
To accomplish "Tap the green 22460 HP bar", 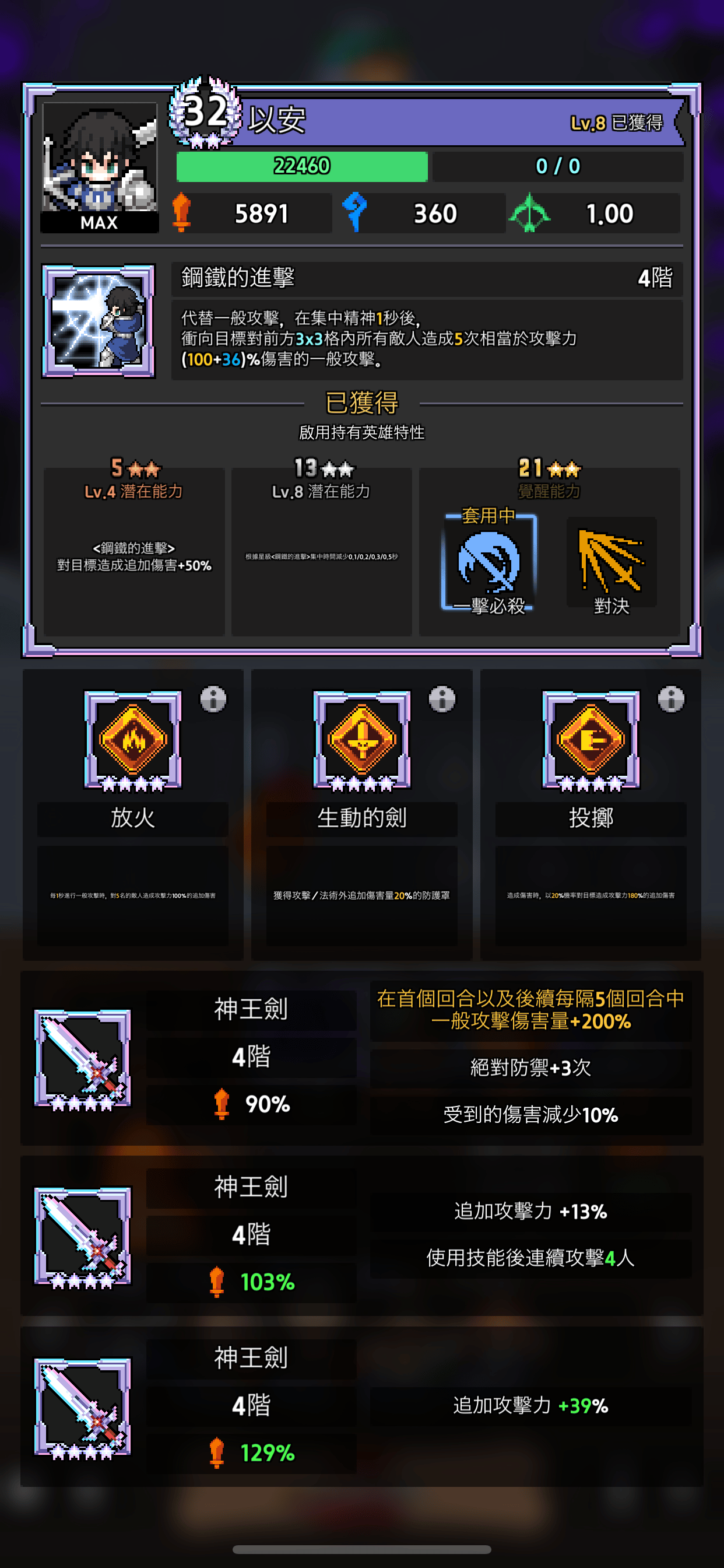I will click(302, 166).
